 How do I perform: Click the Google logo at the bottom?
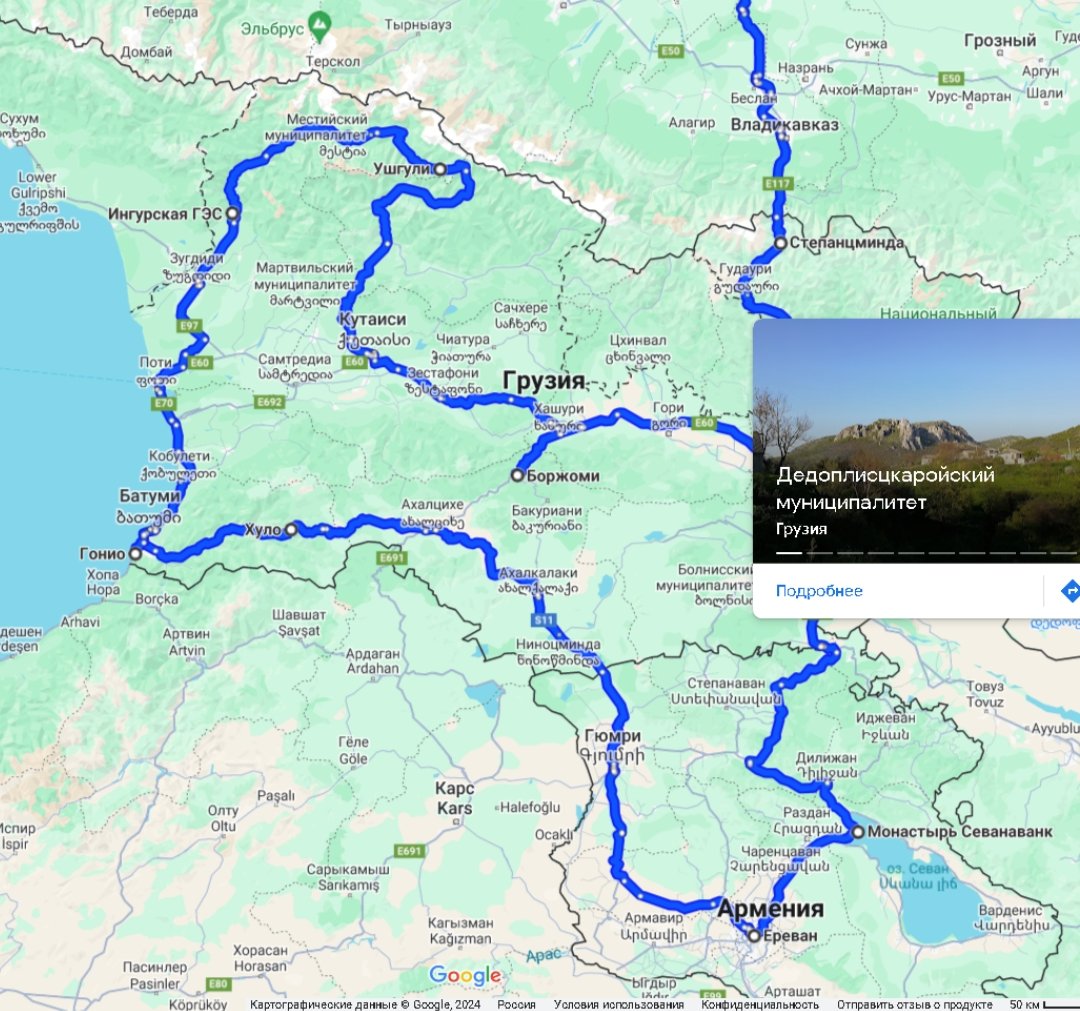click(466, 975)
